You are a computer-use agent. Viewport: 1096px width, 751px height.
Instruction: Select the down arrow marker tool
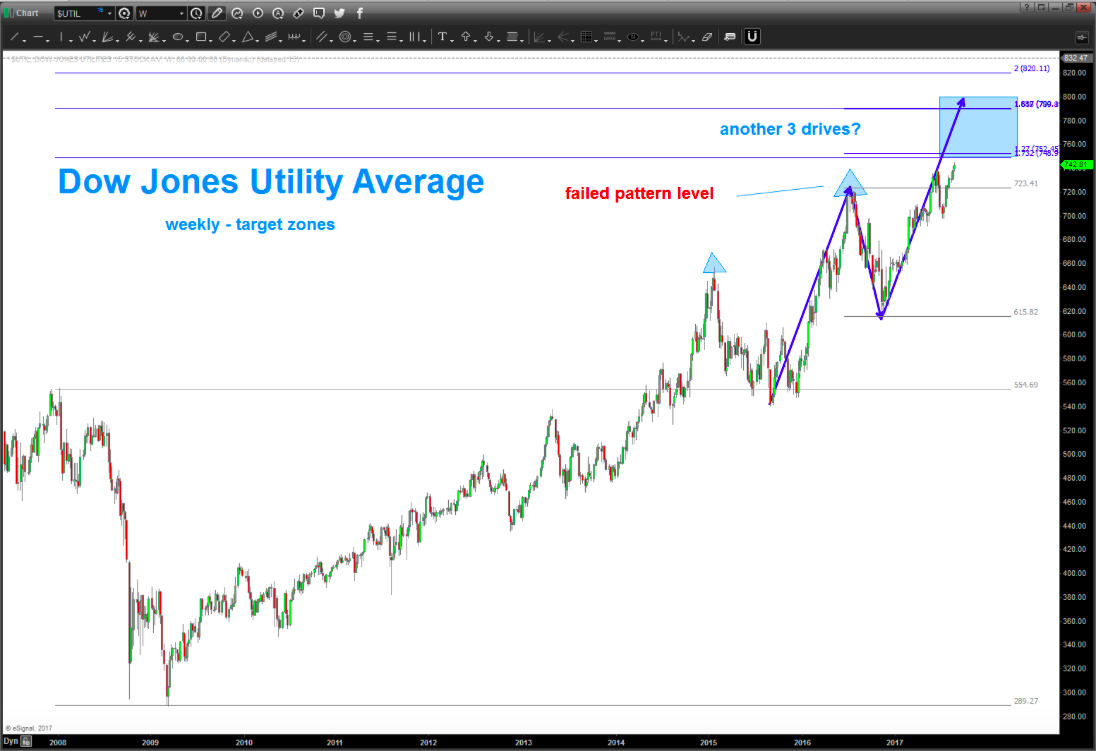489,37
